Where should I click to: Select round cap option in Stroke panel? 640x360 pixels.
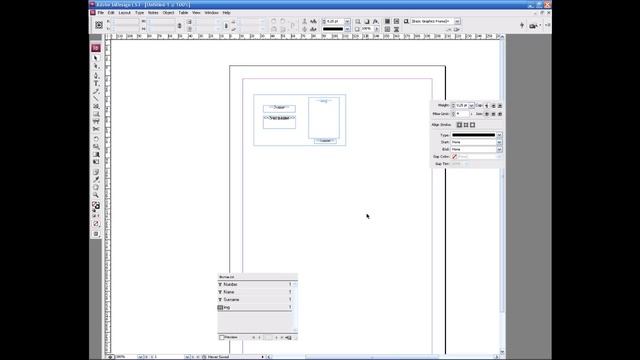point(493,106)
